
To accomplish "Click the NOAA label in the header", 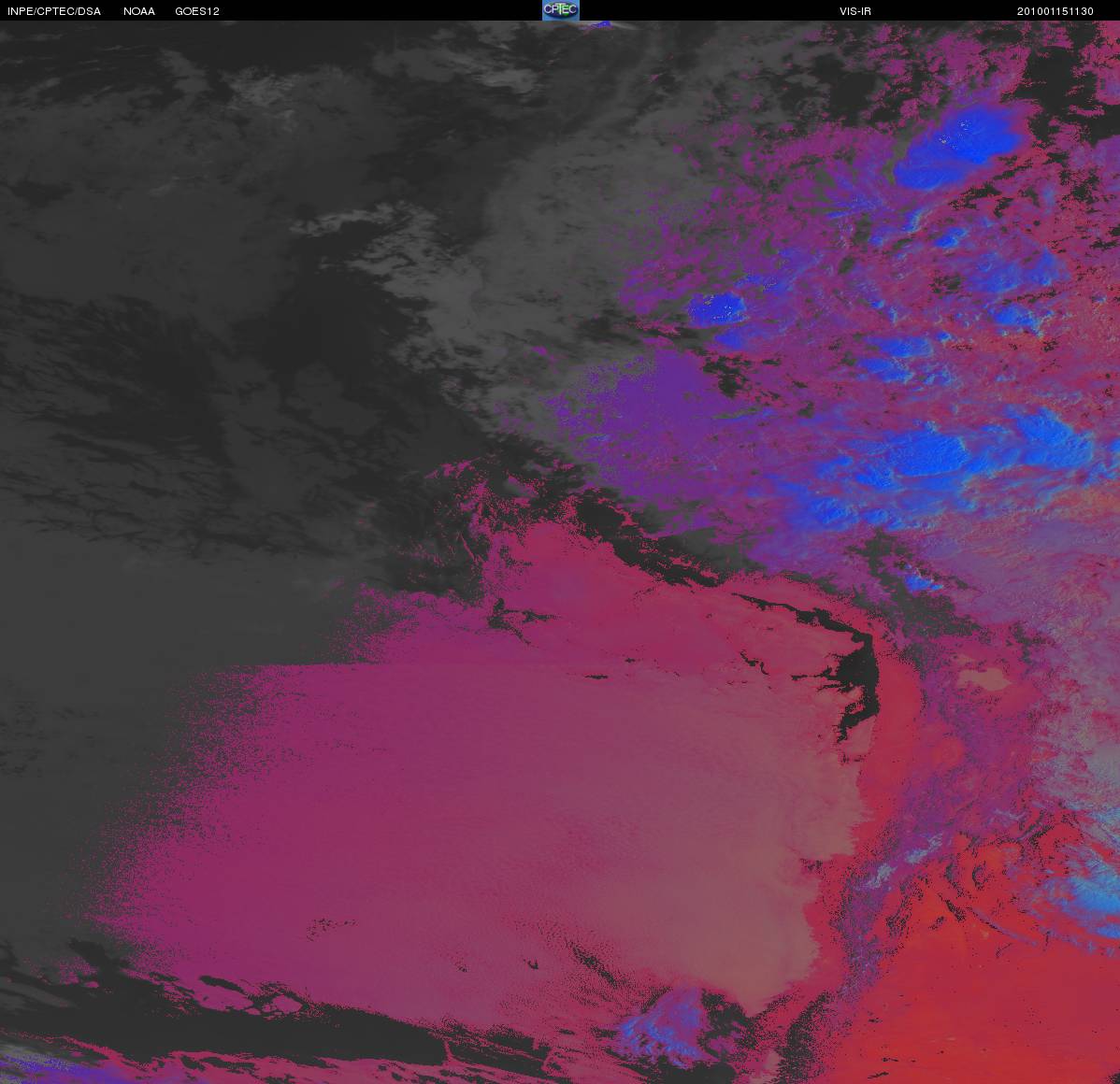I will 139,11.
